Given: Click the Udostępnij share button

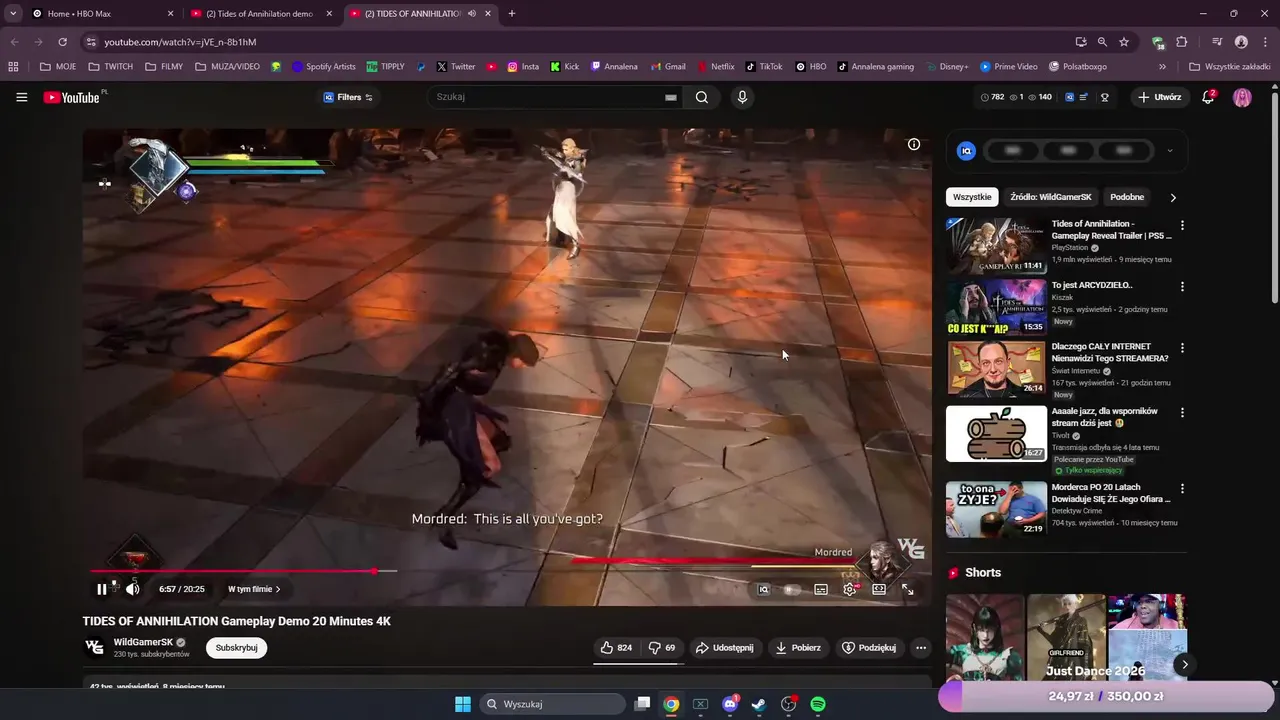Looking at the screenshot, I should (725, 647).
